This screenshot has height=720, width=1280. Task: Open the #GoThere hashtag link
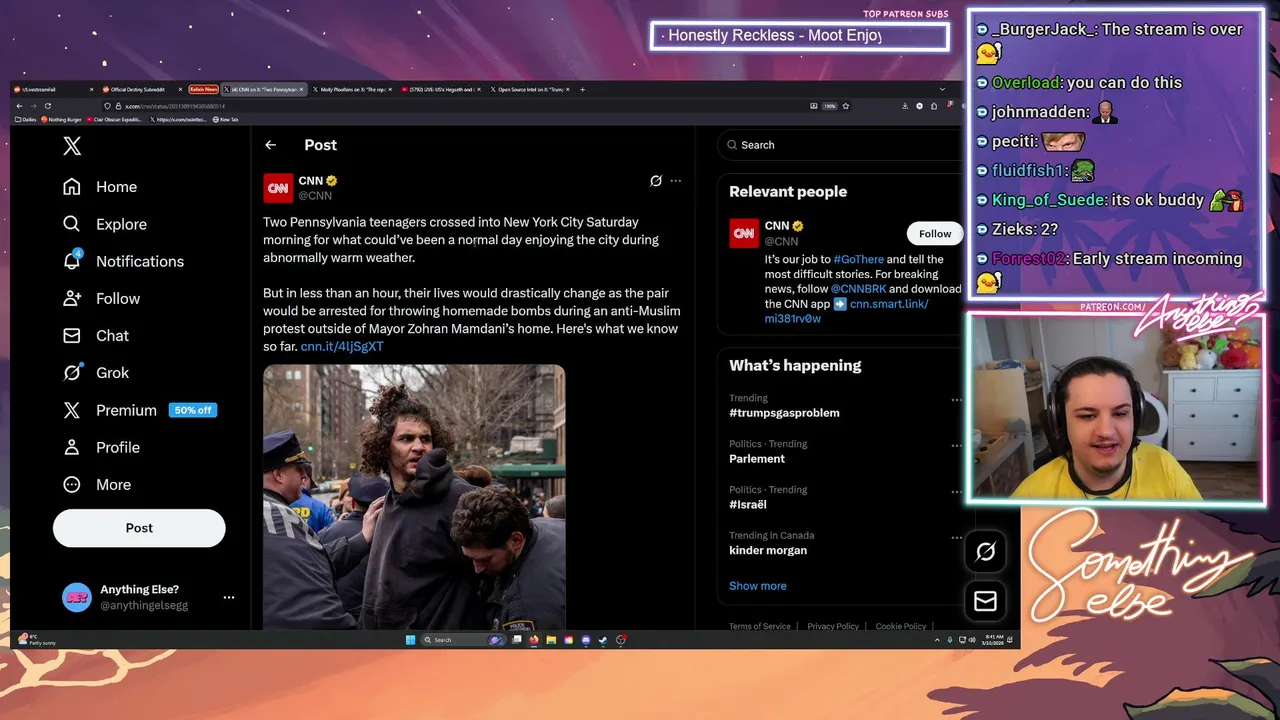coord(858,259)
